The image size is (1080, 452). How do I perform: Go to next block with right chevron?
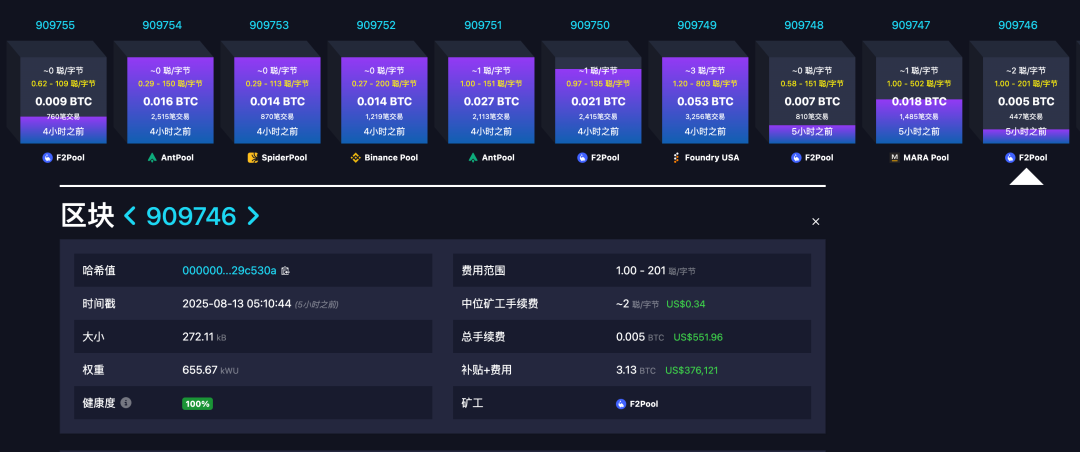coord(253,216)
